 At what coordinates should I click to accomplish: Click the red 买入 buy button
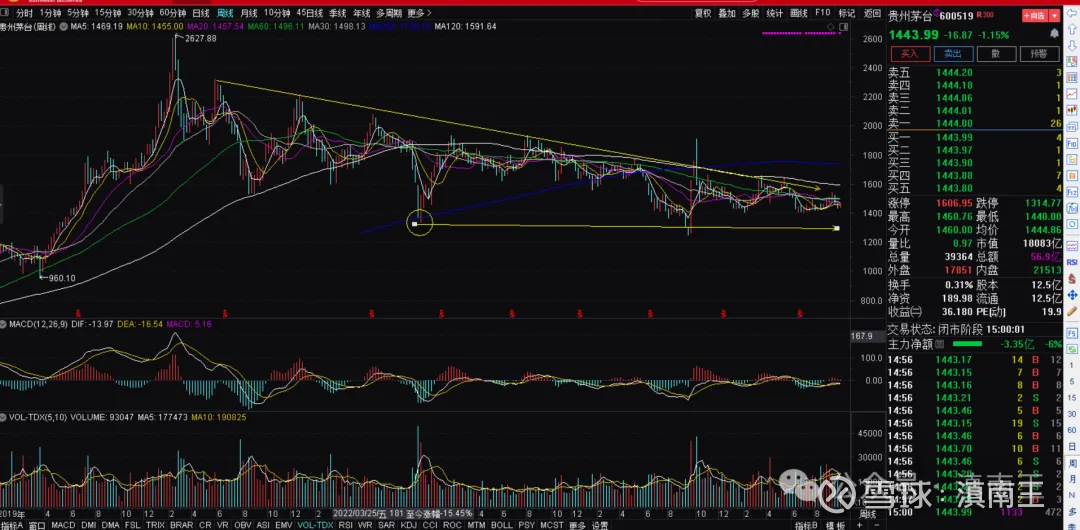pyautogui.click(x=911, y=54)
